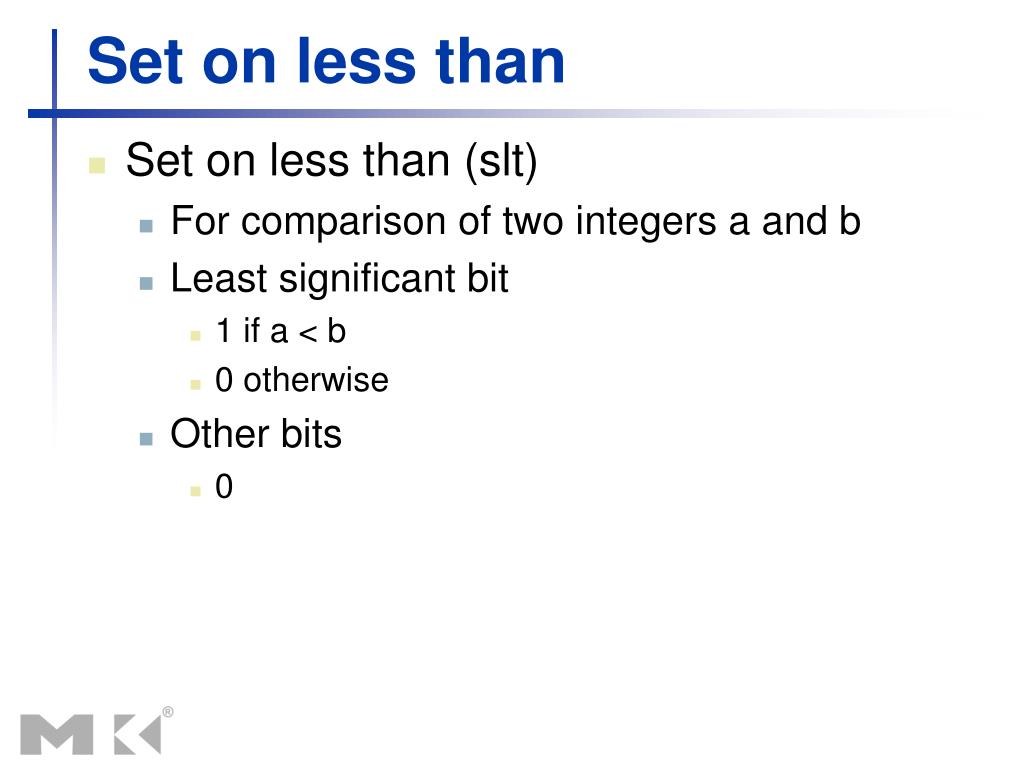Image resolution: width=1024 pixels, height=768 pixels.
Task: Click the 0 below Other bits
Action: (x=224, y=487)
